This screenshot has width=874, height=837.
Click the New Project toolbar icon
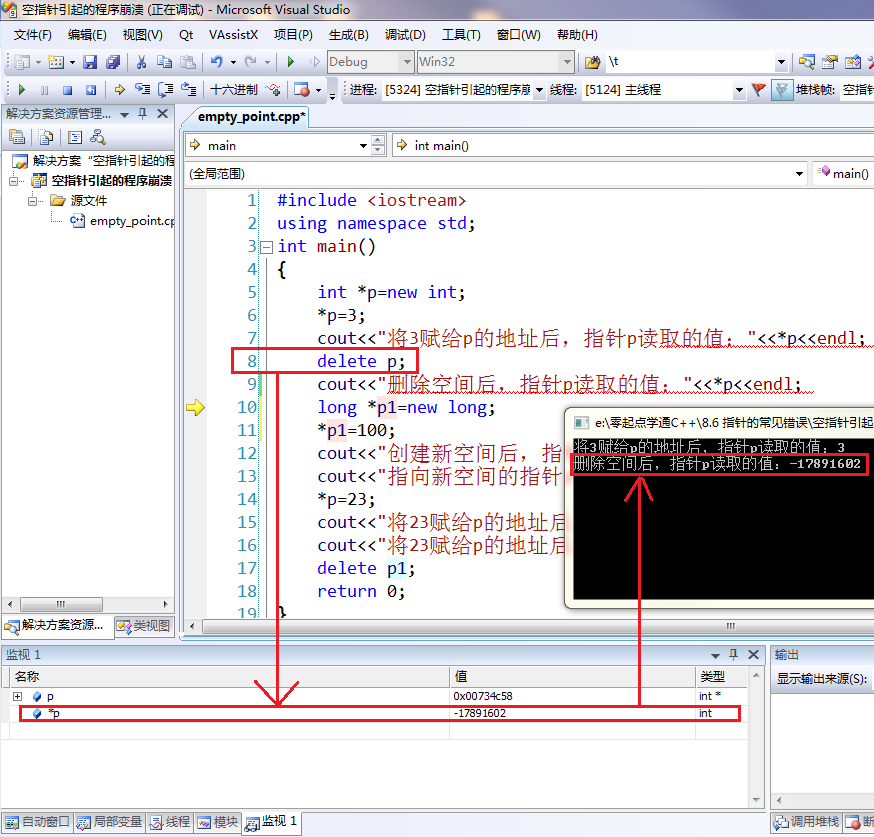point(22,62)
